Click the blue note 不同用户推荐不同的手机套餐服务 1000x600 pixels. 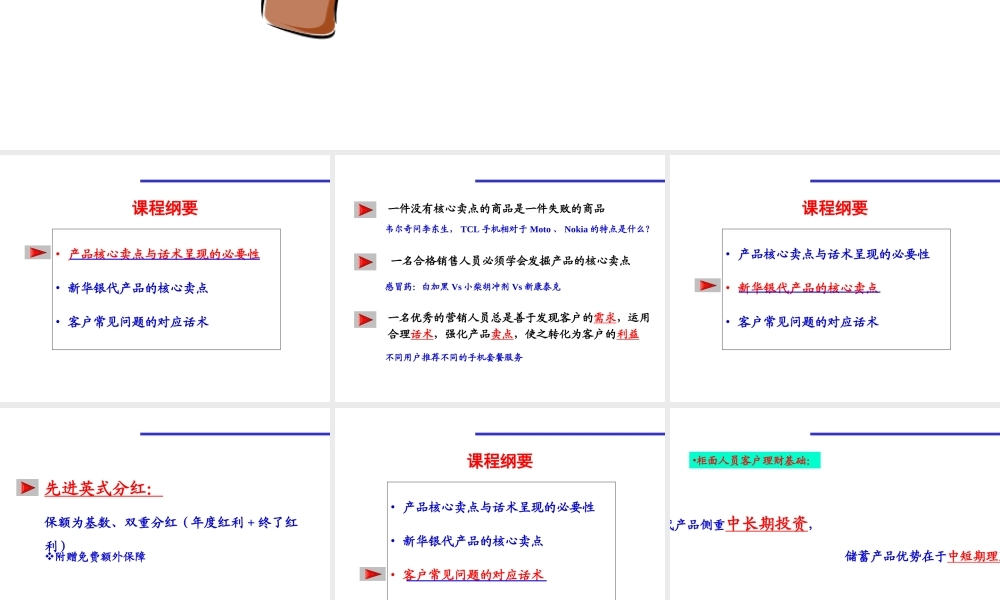[x=454, y=358]
